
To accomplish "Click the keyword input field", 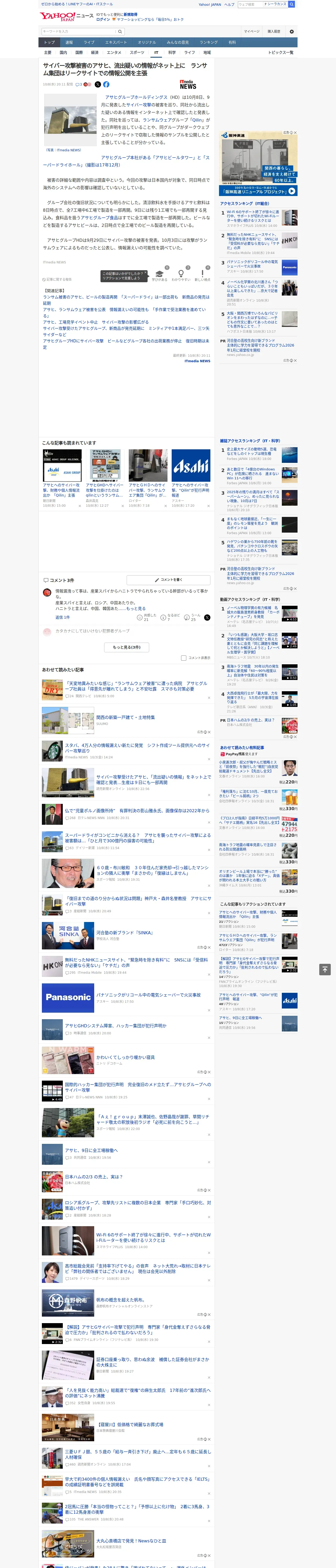I will pos(79,31).
